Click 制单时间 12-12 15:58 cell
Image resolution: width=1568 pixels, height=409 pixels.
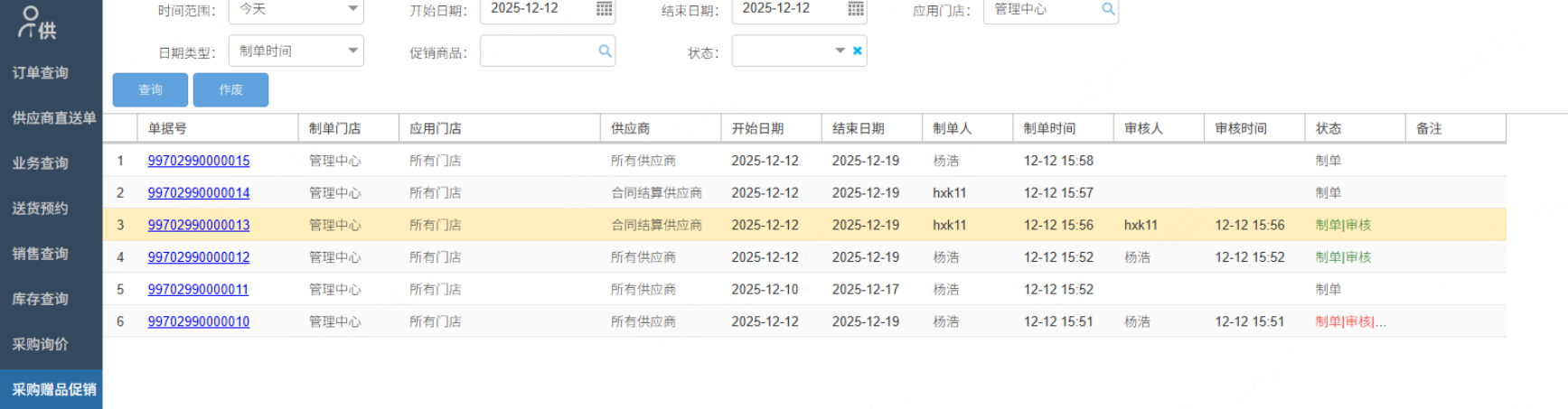(1058, 161)
